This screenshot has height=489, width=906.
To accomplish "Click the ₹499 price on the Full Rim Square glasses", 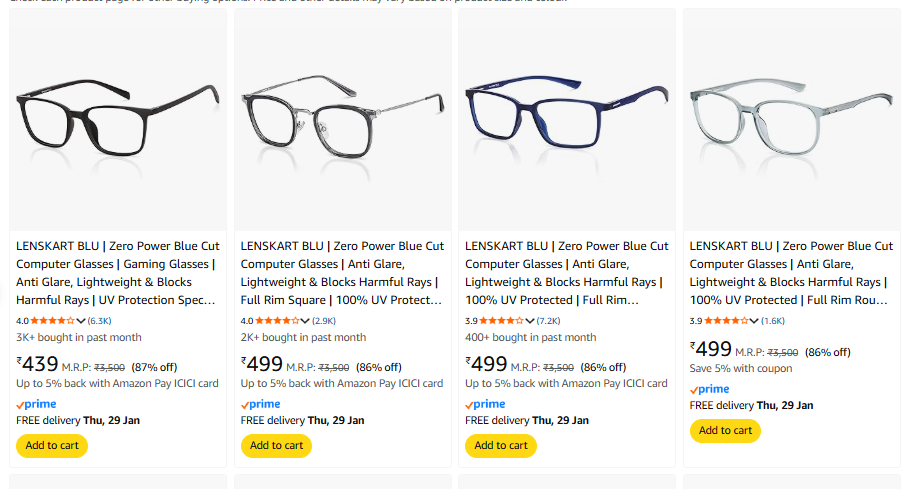I will (x=265, y=364).
